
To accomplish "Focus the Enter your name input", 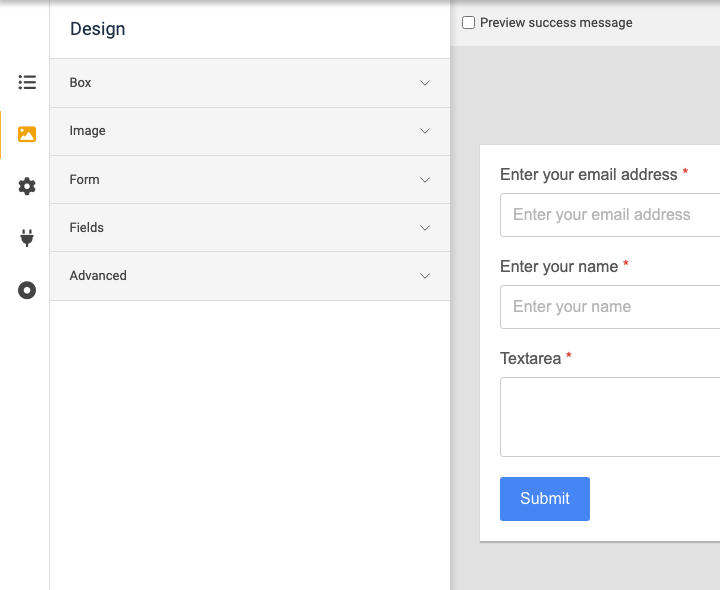I will [x=610, y=307].
